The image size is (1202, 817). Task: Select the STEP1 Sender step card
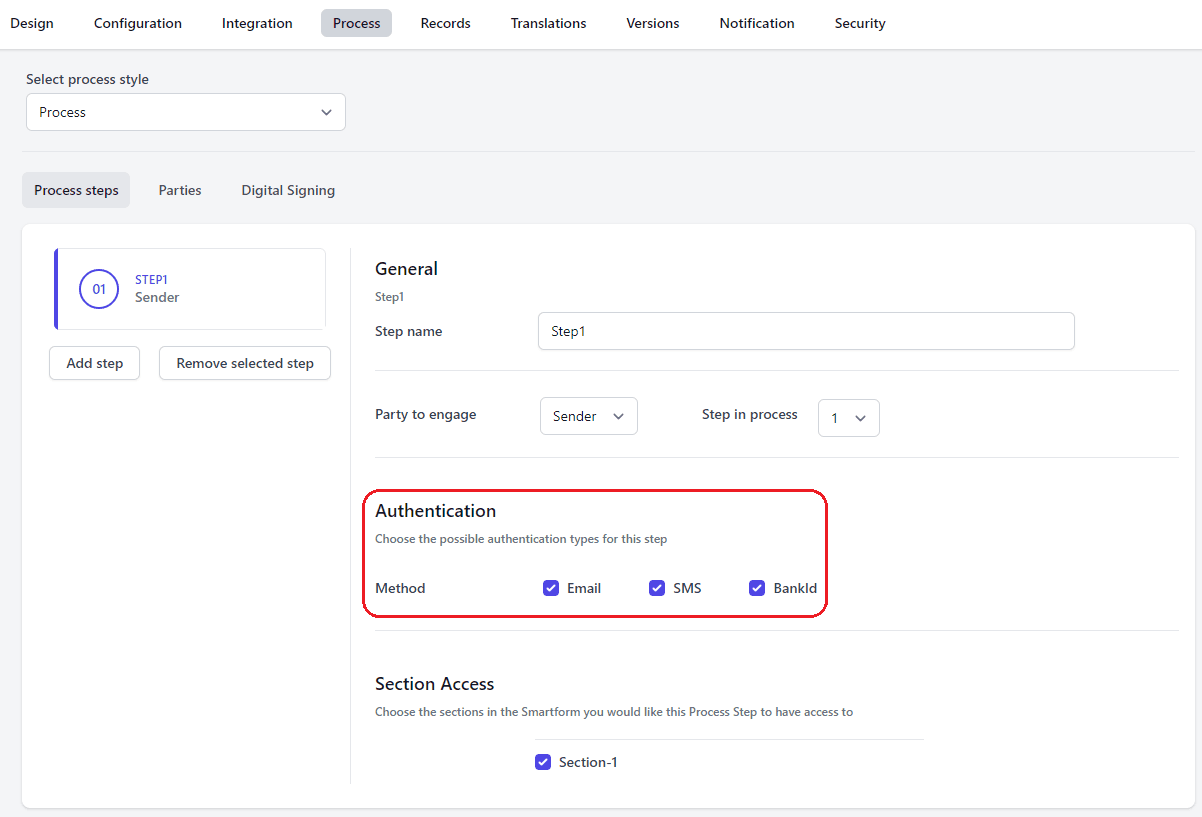click(190, 289)
